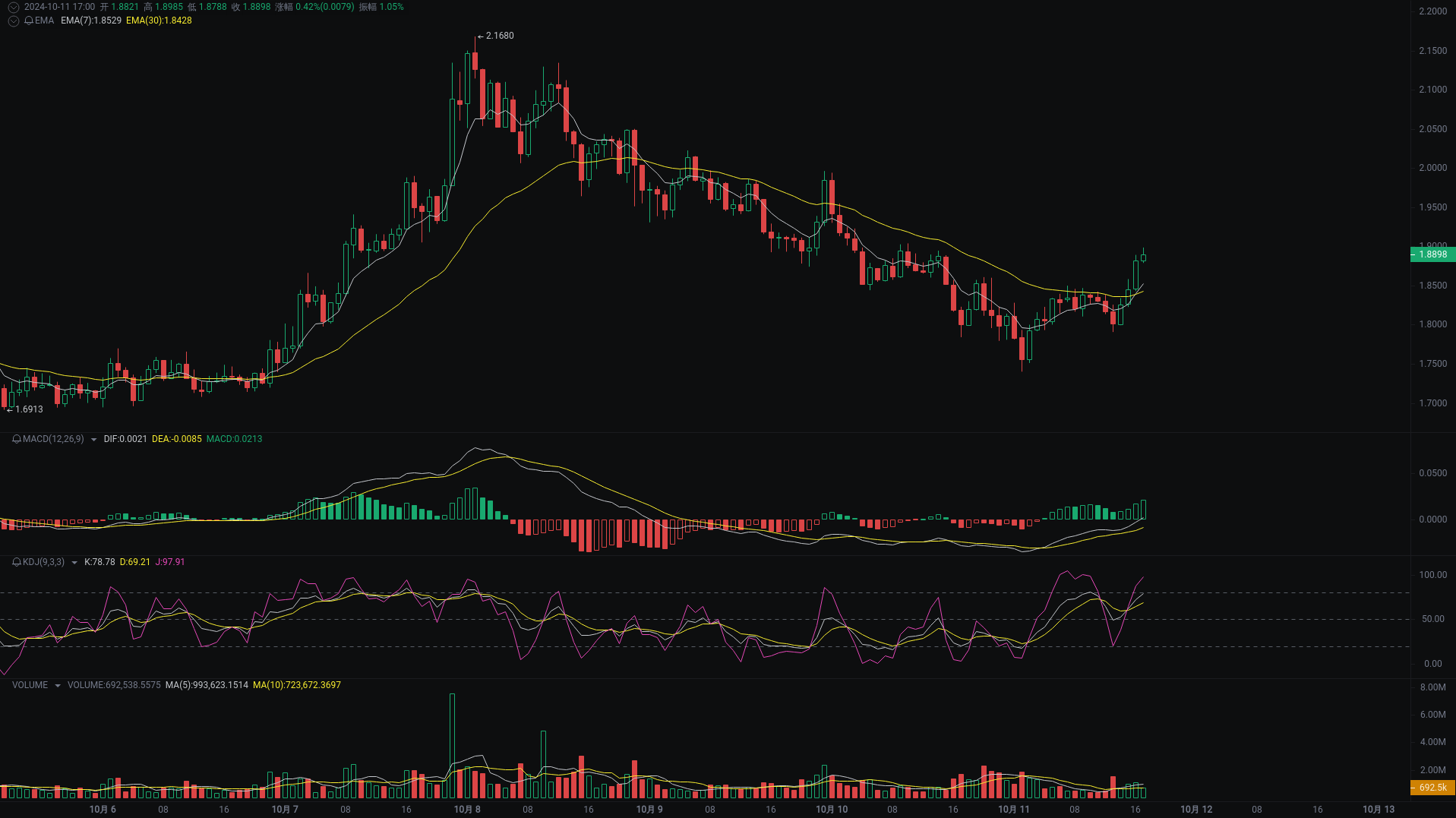The image size is (1456, 818).
Task: Click the MA(5):993,623.1514 readout
Action: [207, 685]
